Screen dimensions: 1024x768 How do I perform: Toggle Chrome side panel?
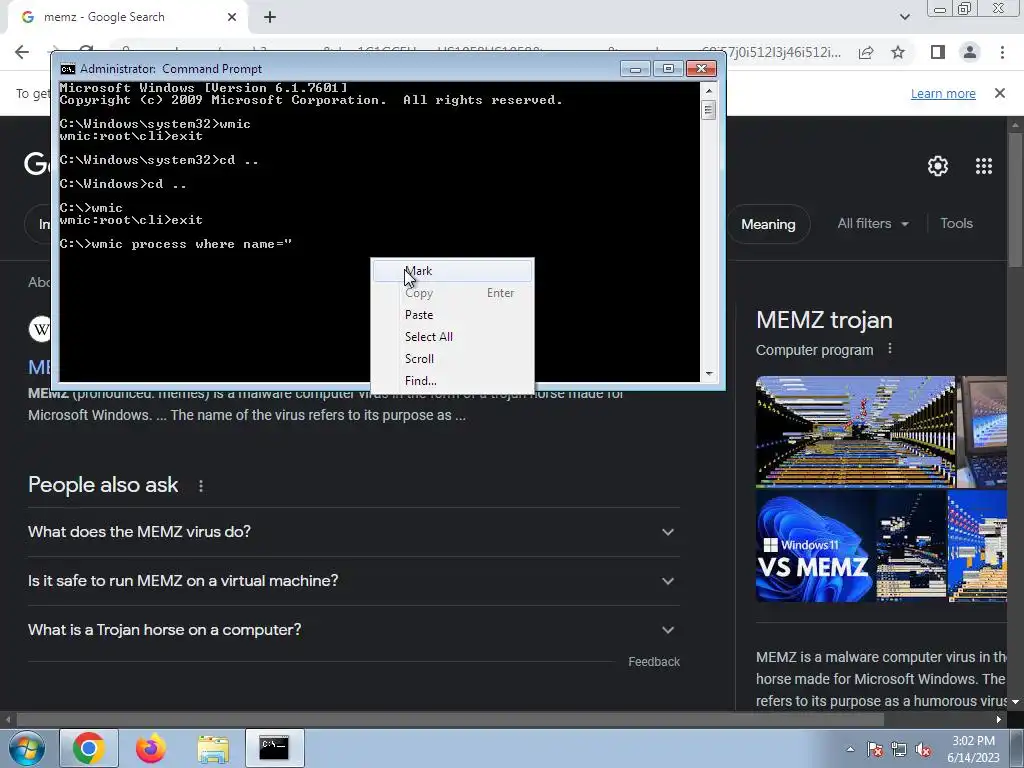938,52
